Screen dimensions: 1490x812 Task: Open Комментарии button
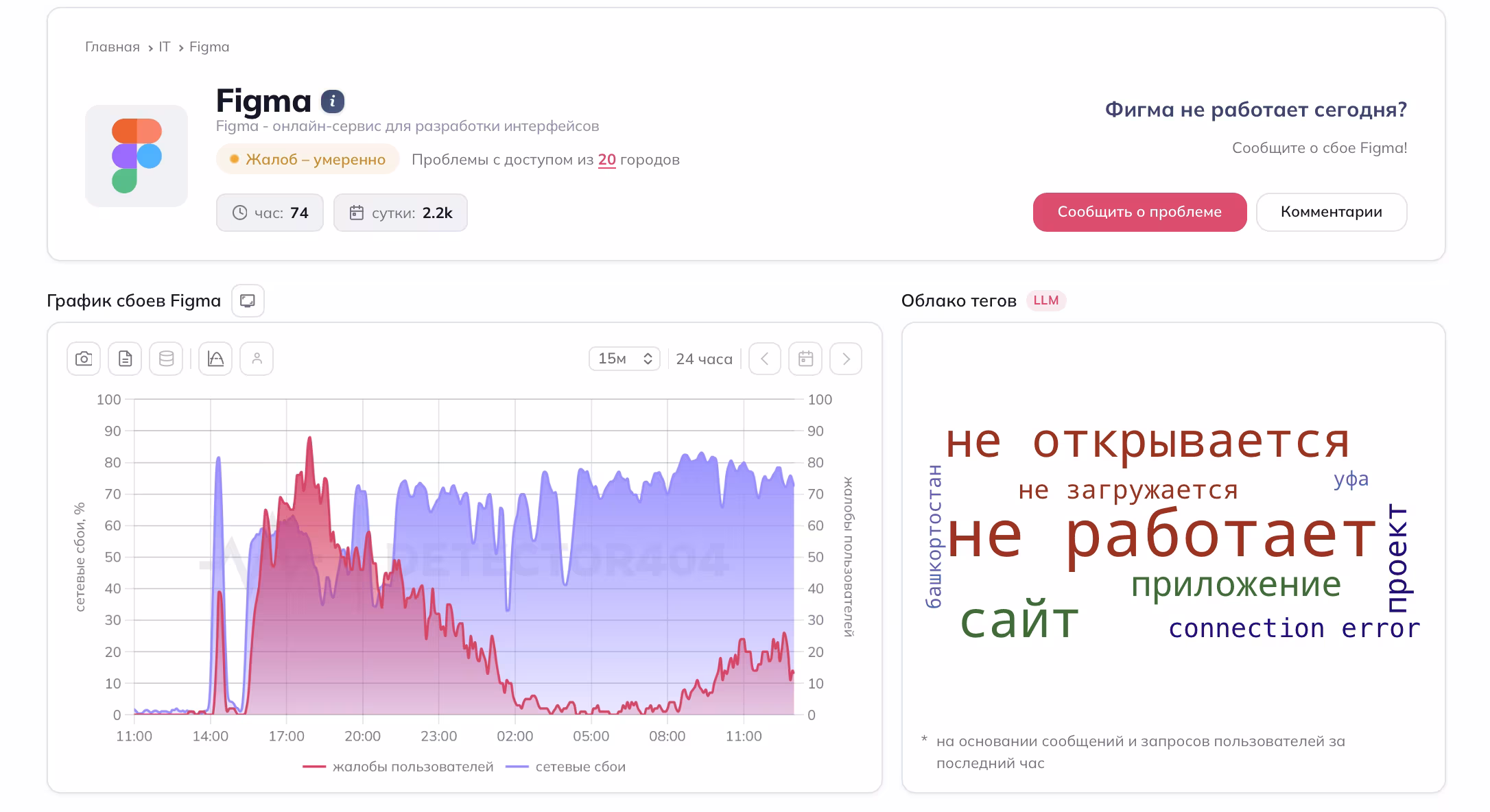[1332, 212]
